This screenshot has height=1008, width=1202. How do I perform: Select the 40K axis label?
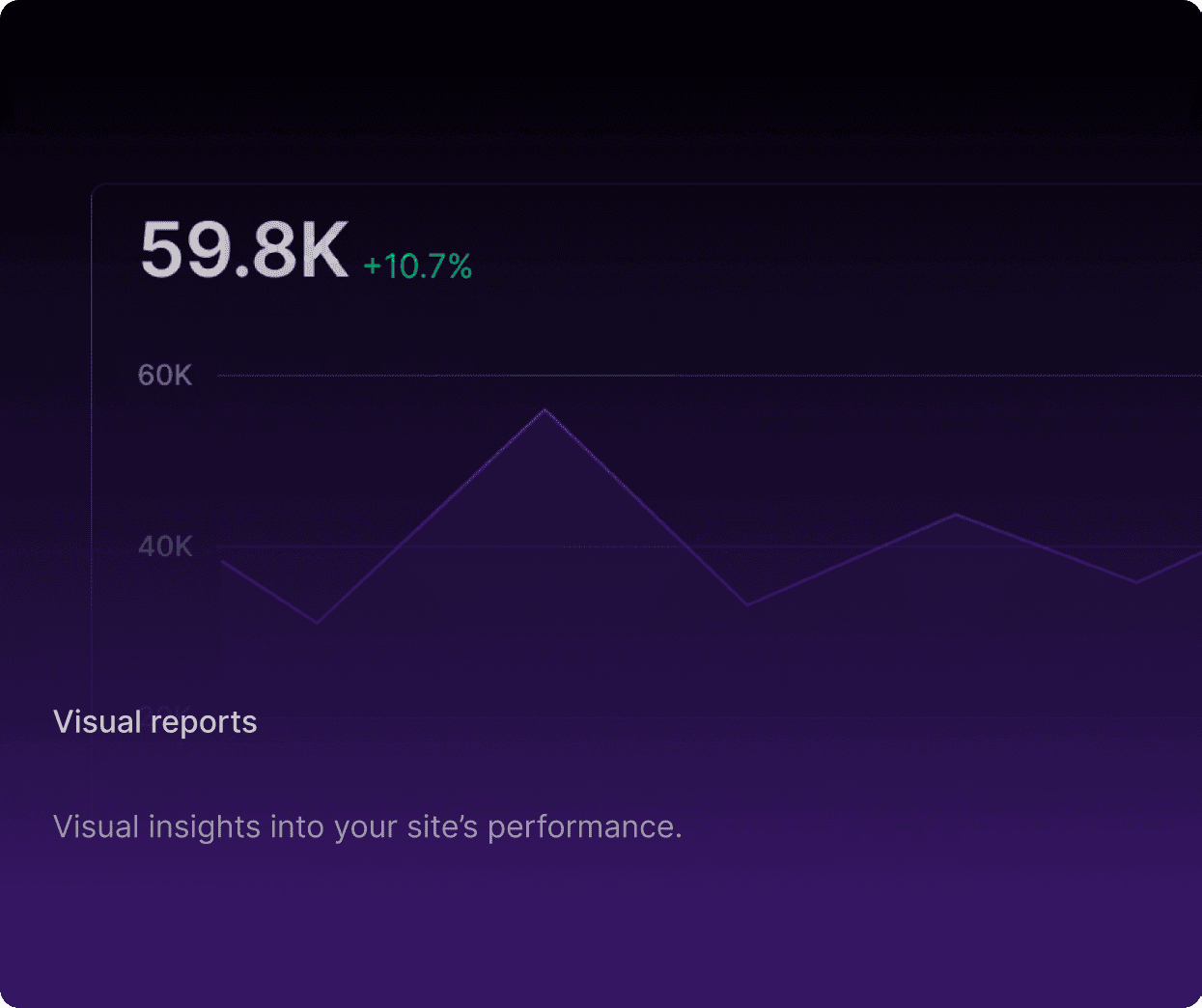(165, 546)
